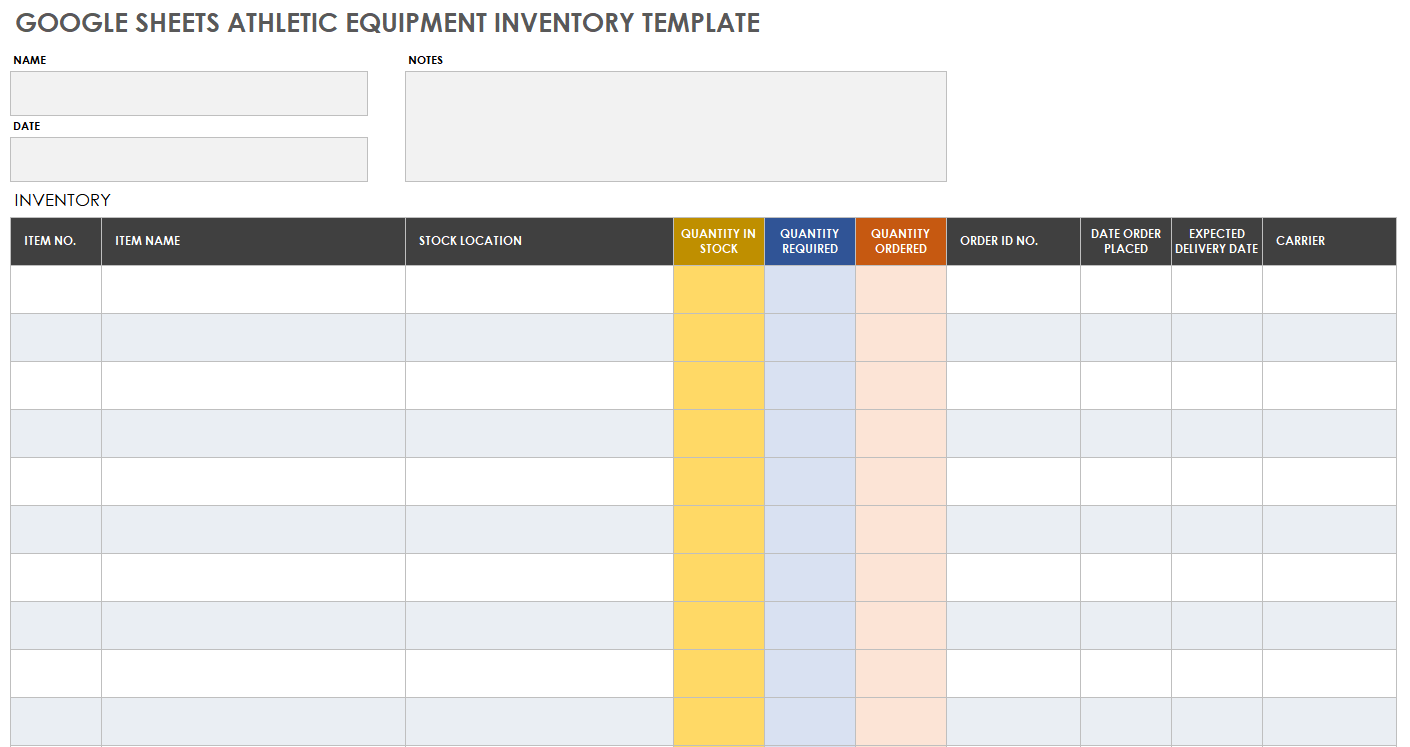Viewport: 1410px width, 747px height.
Task: Select the Carrier column header
Action: 1329,241
